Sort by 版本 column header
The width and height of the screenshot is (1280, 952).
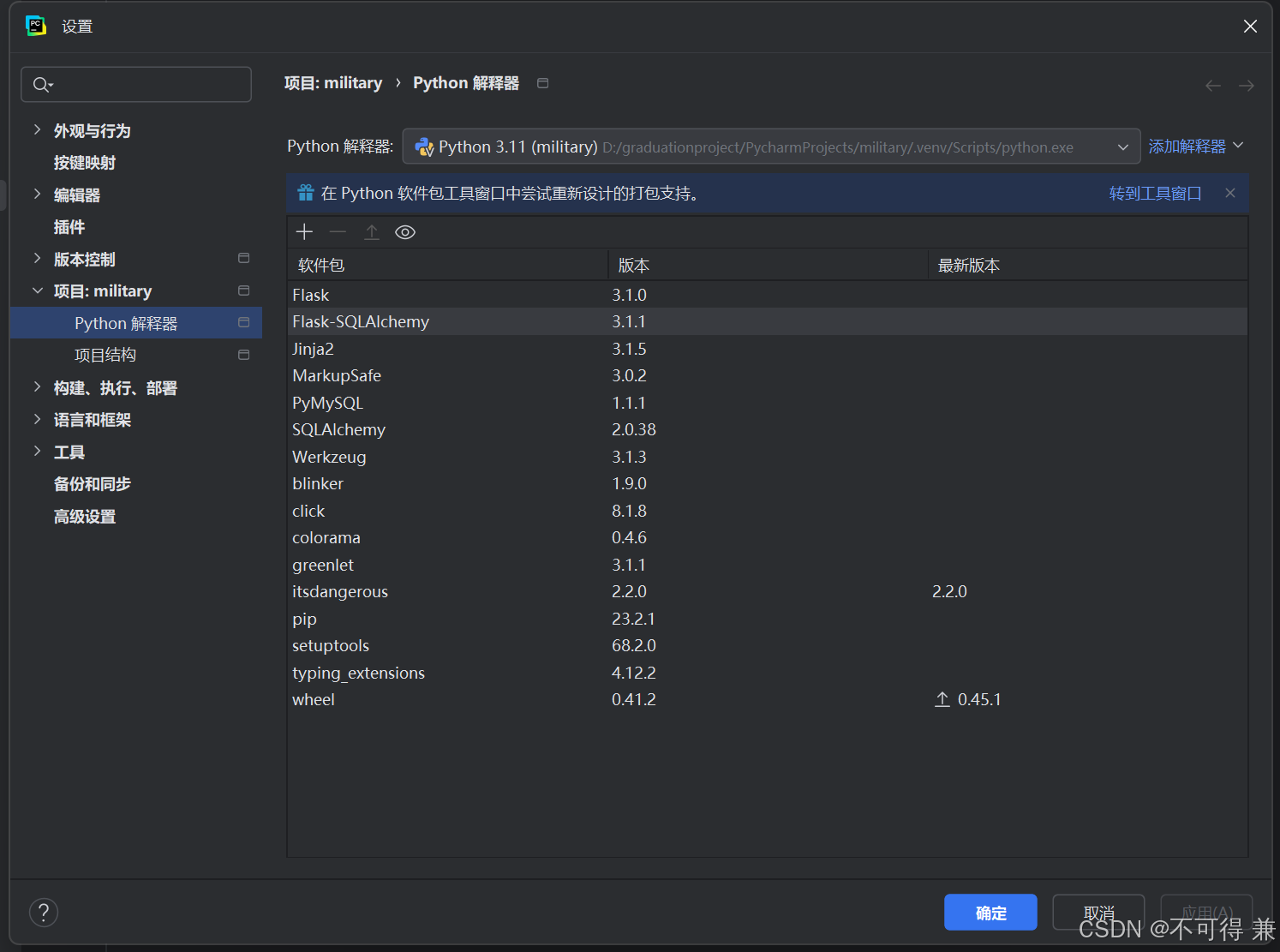(768, 266)
